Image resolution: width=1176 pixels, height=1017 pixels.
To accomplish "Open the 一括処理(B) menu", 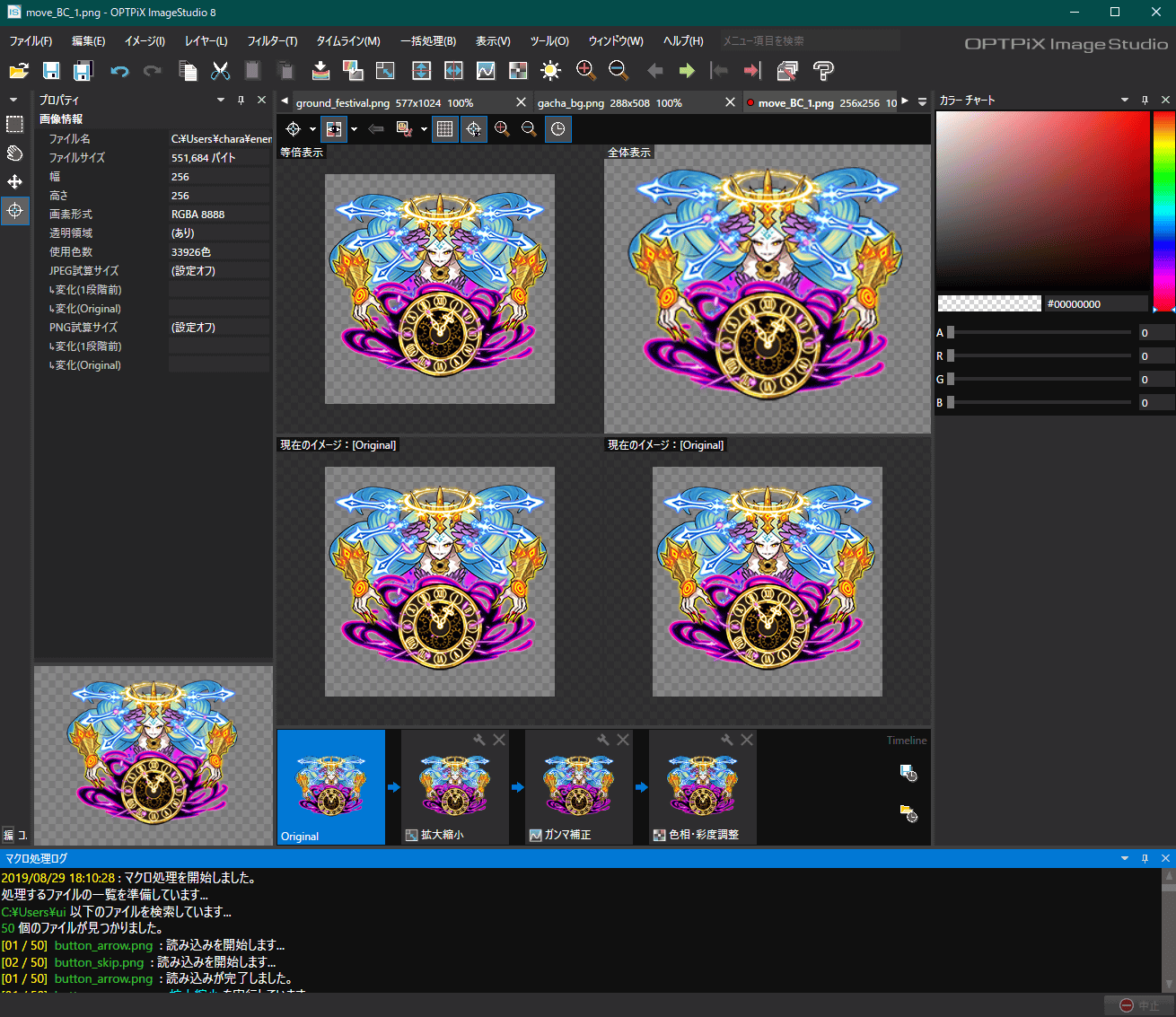I will pos(428,40).
